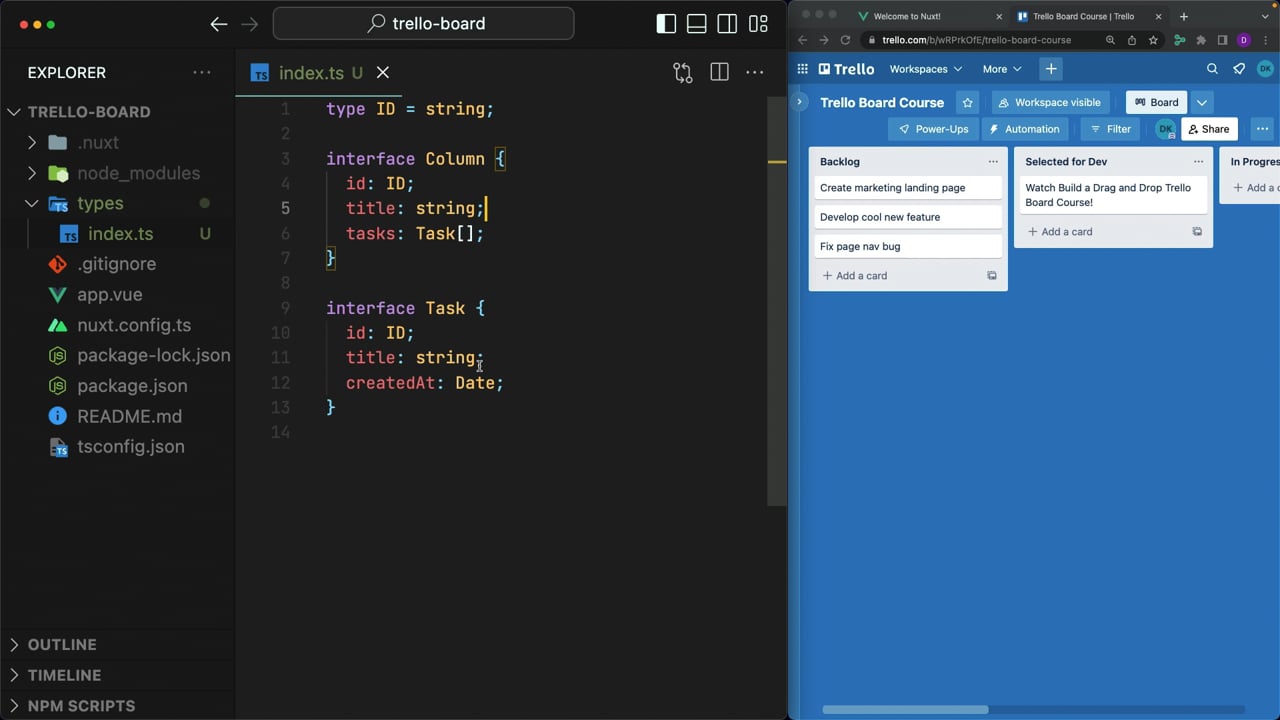Split the editor to the right

[x=719, y=72]
